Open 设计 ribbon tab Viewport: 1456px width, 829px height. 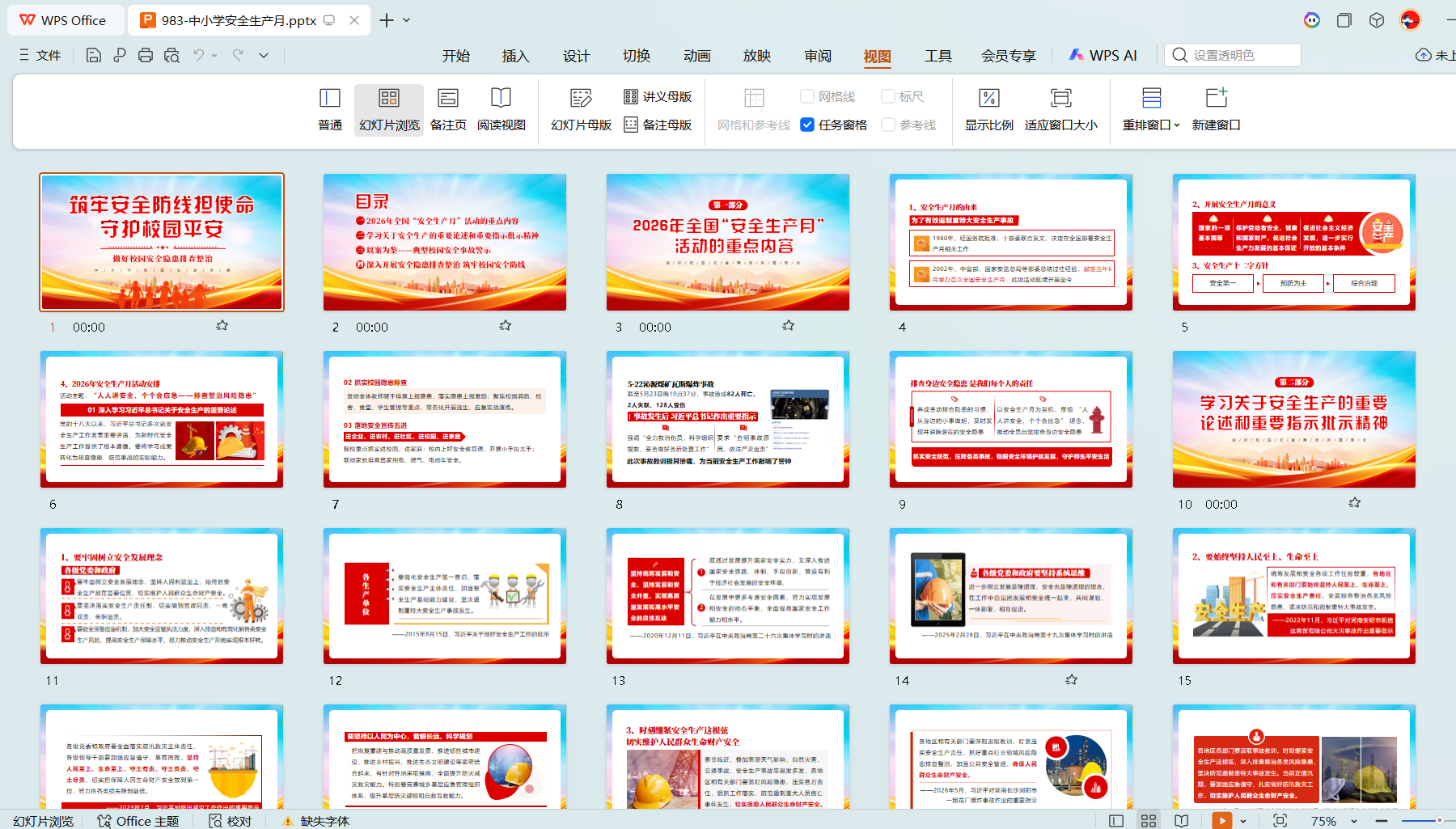[576, 55]
